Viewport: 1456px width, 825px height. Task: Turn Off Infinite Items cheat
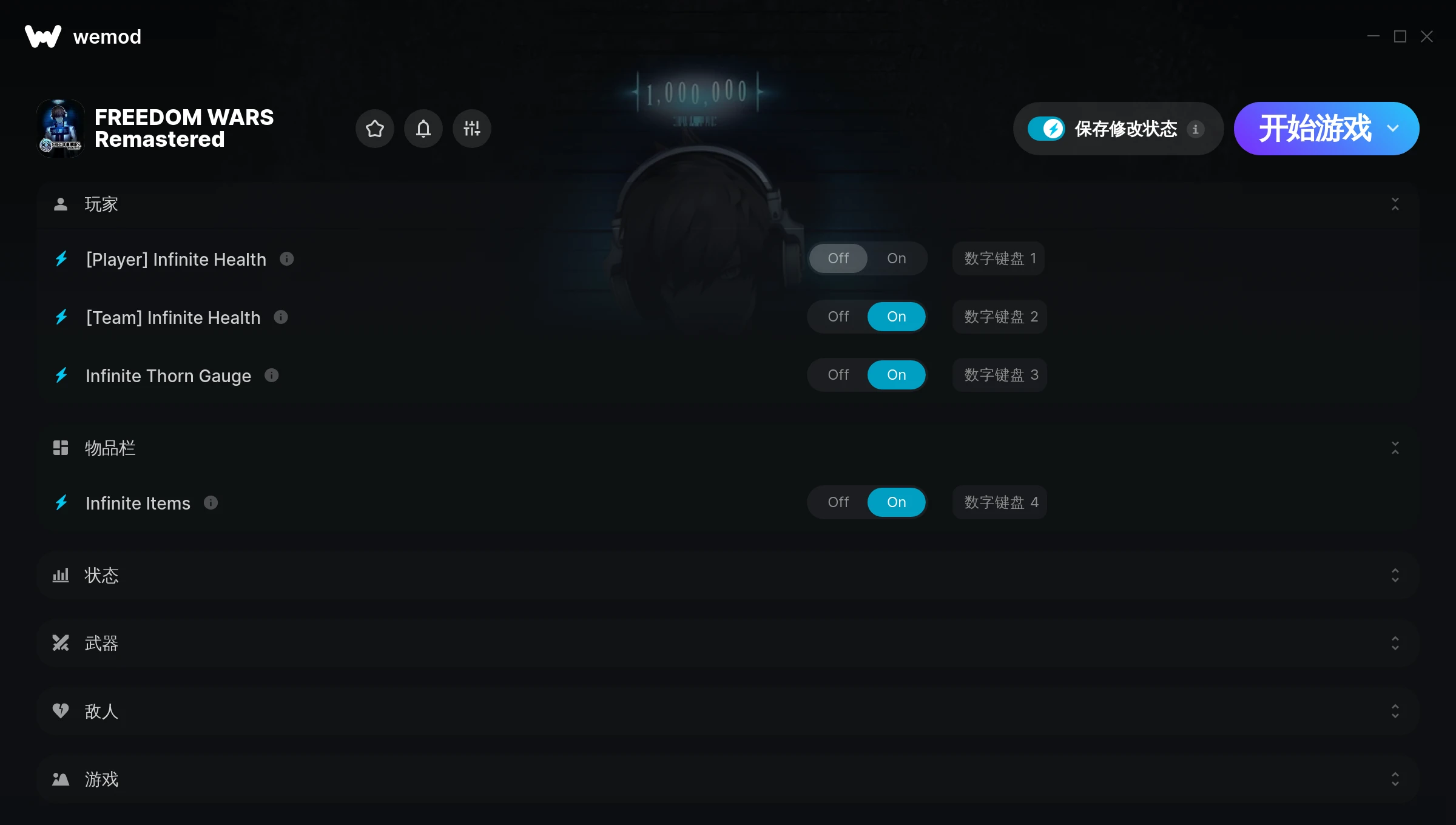838,502
